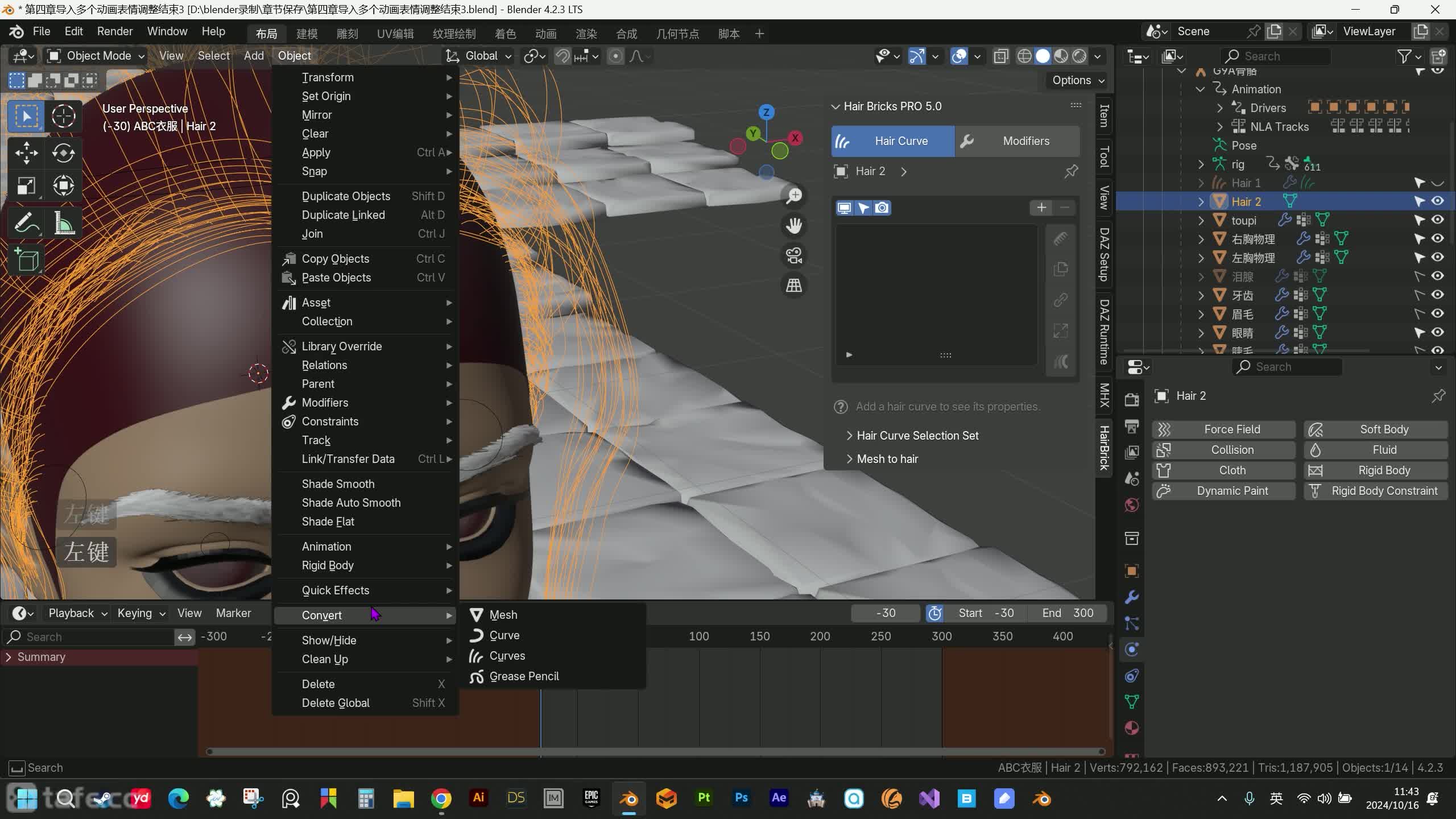Add Dynamic Paint physics
1456x819 pixels.
point(1224,491)
